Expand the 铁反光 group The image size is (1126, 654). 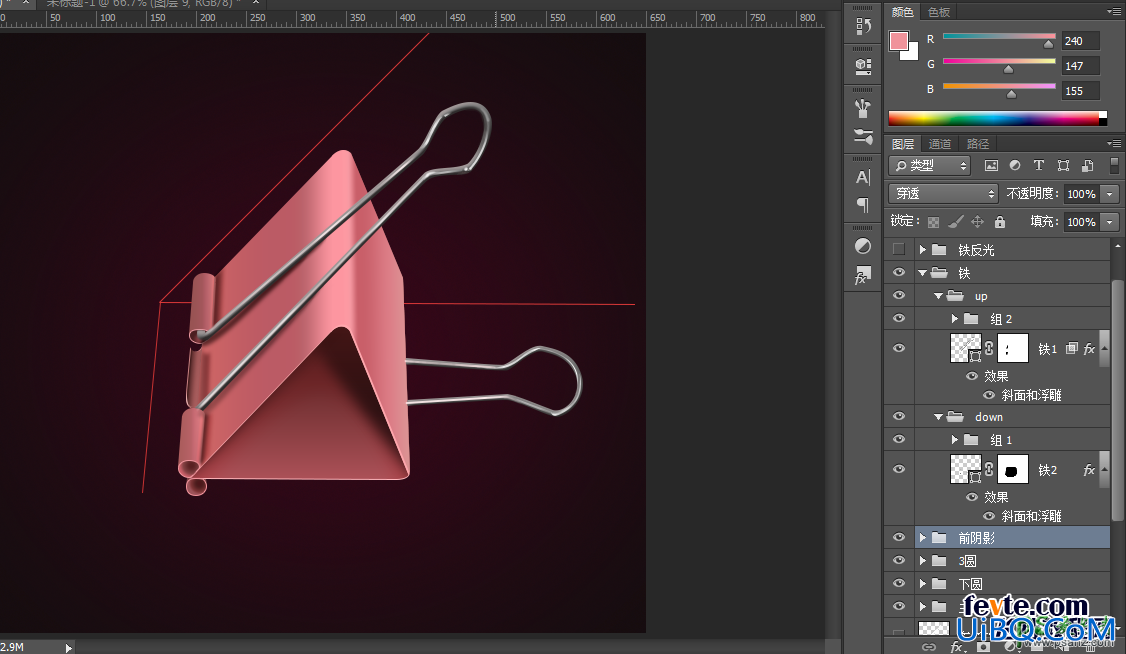[923, 250]
